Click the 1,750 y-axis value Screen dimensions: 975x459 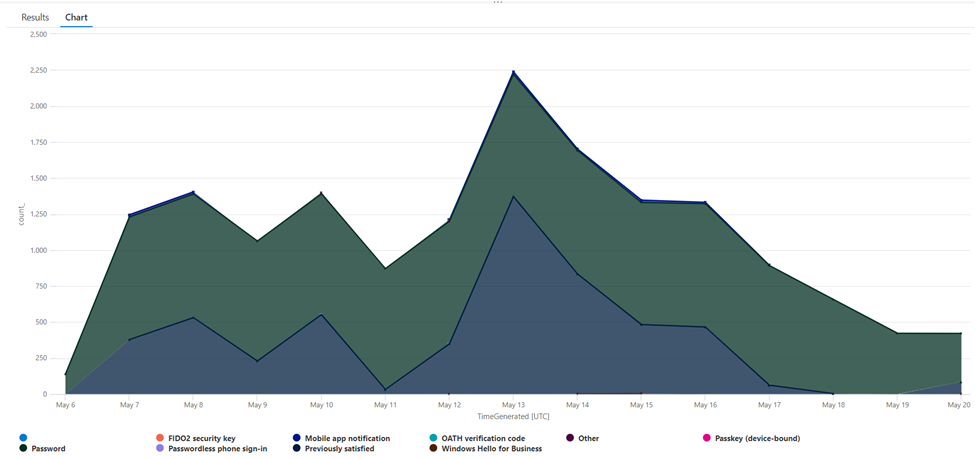[38, 142]
